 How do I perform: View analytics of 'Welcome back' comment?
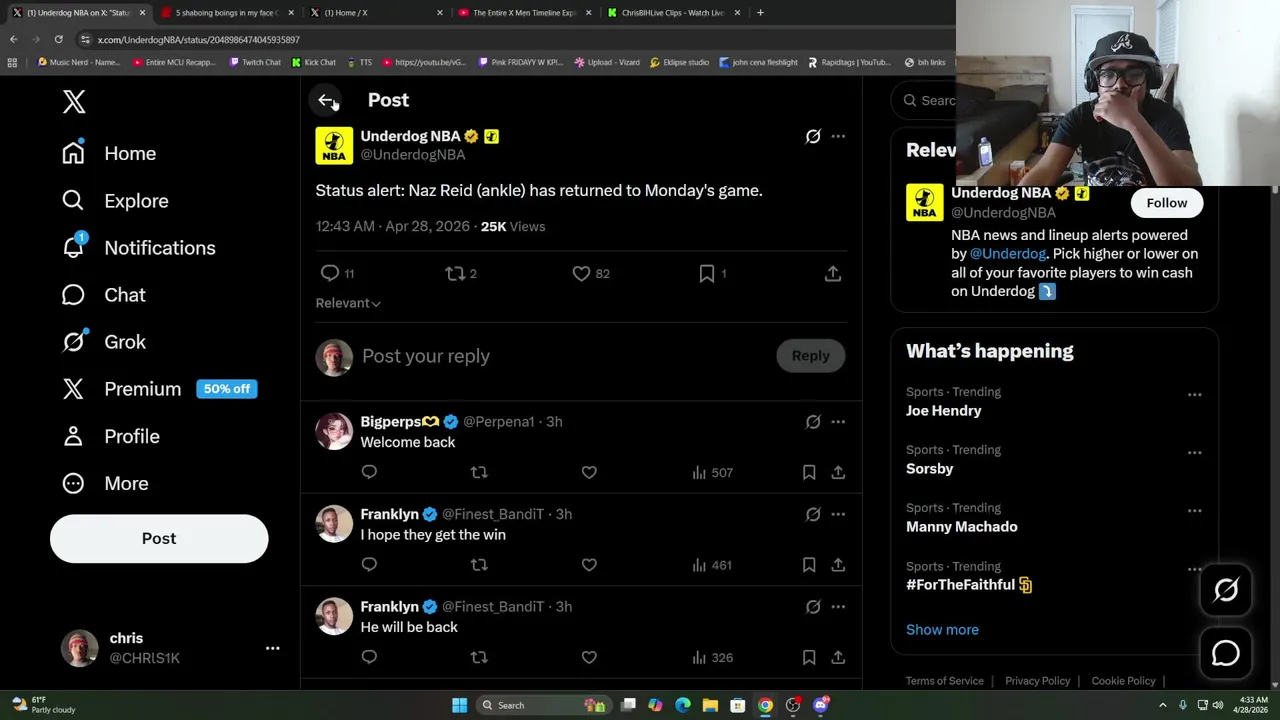pos(712,472)
